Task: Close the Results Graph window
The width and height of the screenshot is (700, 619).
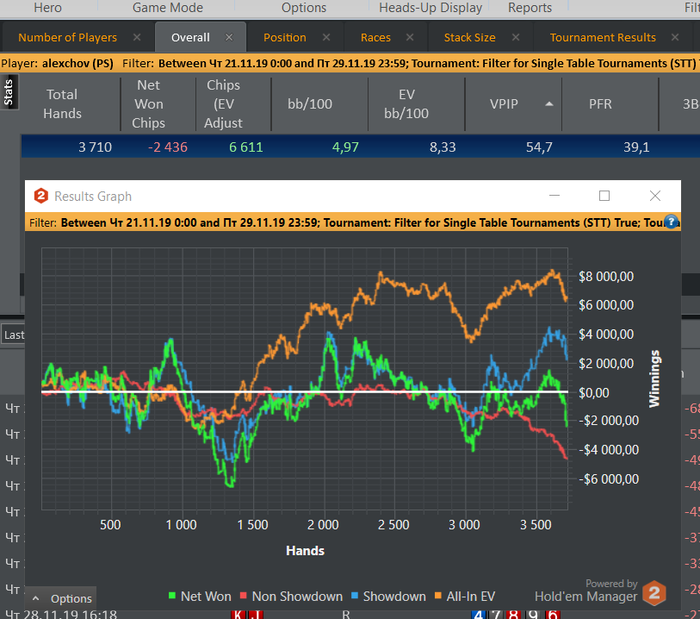Action: tap(655, 195)
